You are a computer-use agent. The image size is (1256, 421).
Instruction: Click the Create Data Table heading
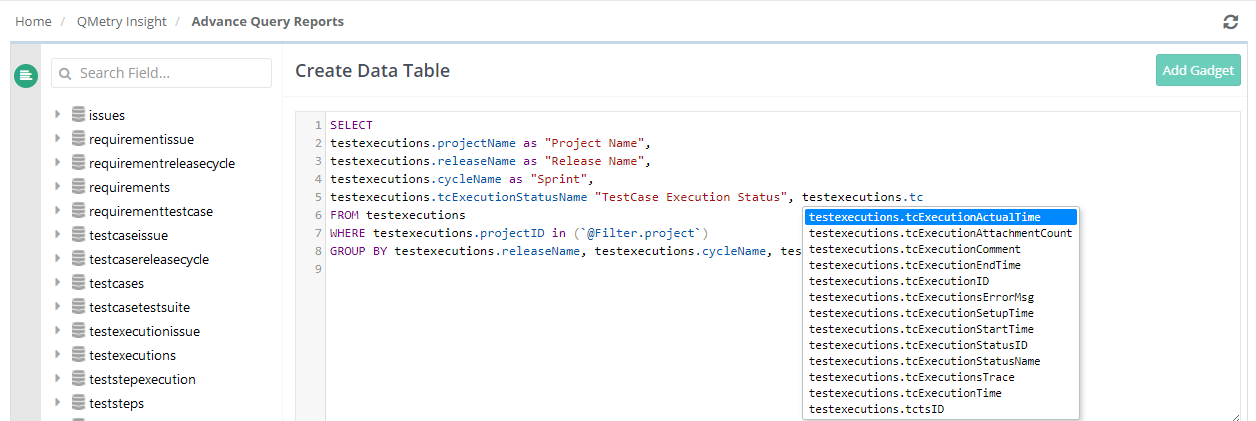pyautogui.click(x=373, y=70)
